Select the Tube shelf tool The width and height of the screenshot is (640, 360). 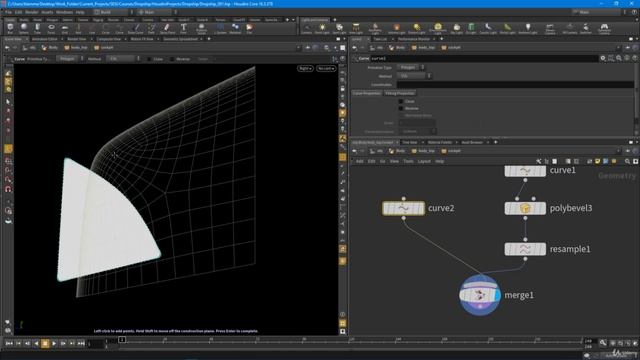tap(37, 29)
